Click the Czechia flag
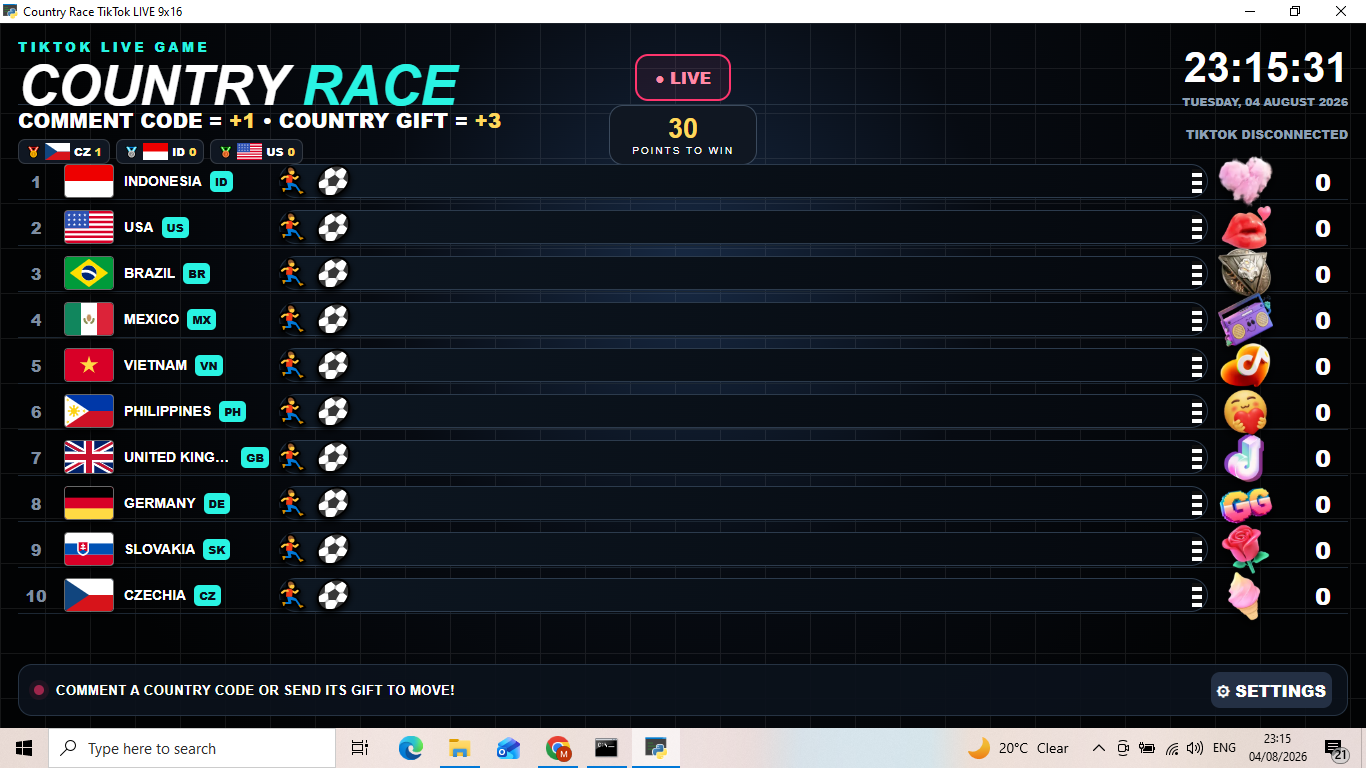 point(89,595)
